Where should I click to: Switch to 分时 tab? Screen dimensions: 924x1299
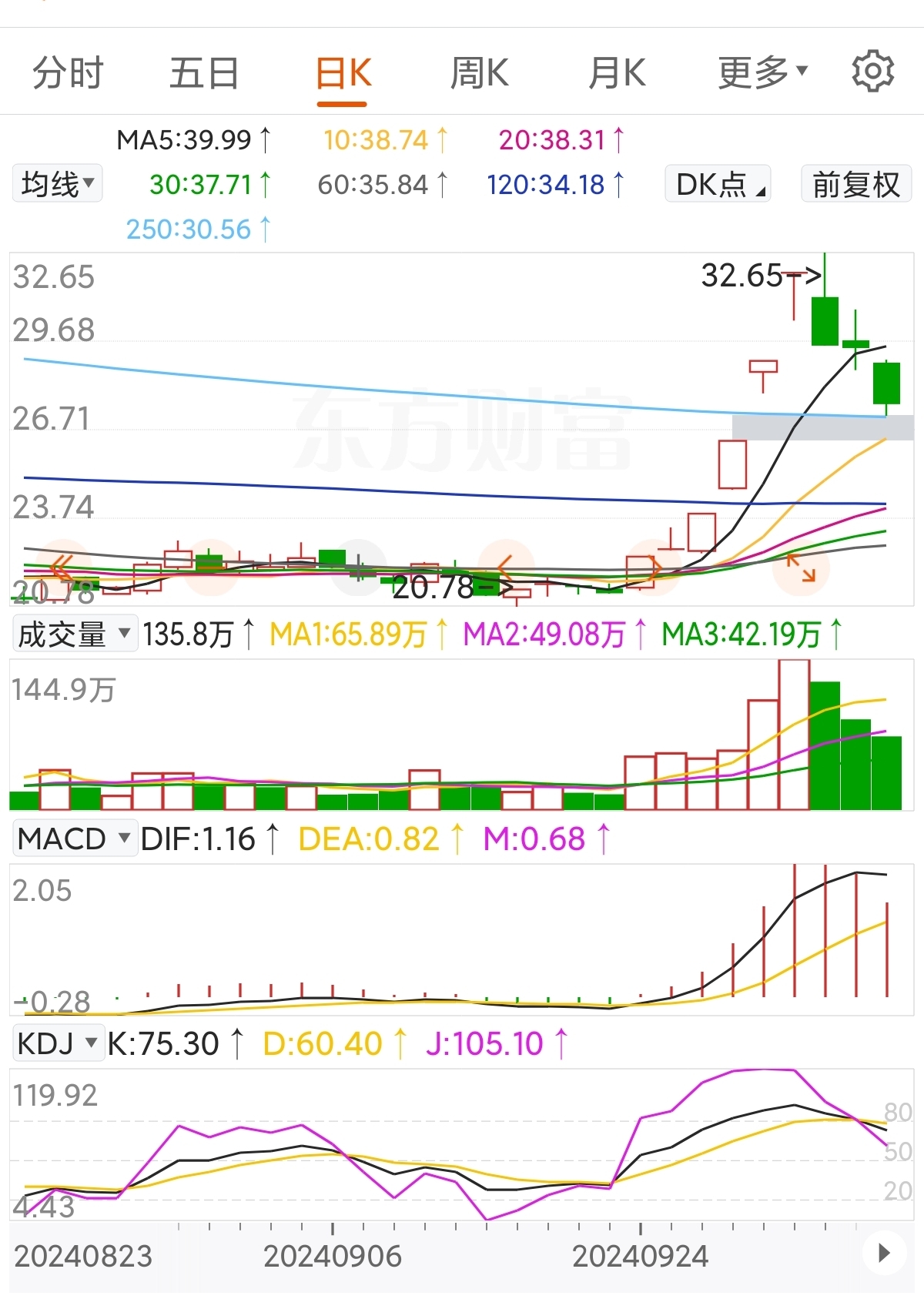point(68,73)
